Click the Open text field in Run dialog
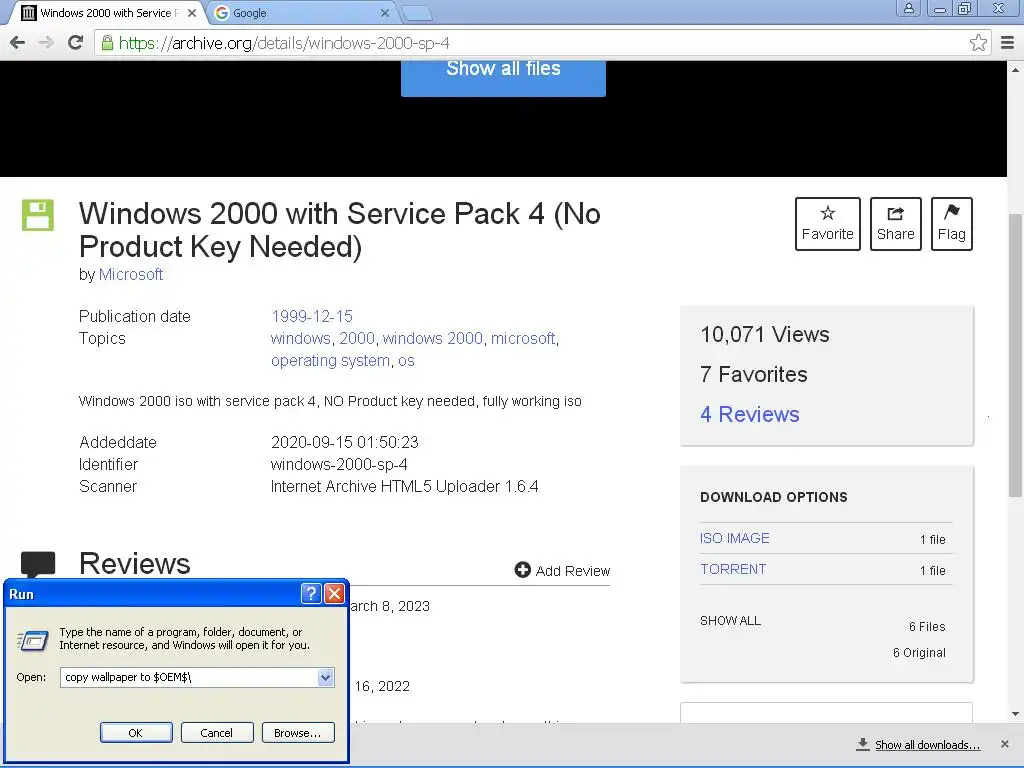This screenshot has height=768, width=1024. click(189, 677)
